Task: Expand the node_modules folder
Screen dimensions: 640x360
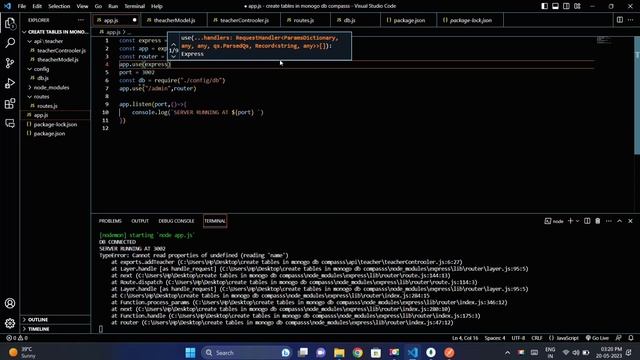Action: (51, 87)
